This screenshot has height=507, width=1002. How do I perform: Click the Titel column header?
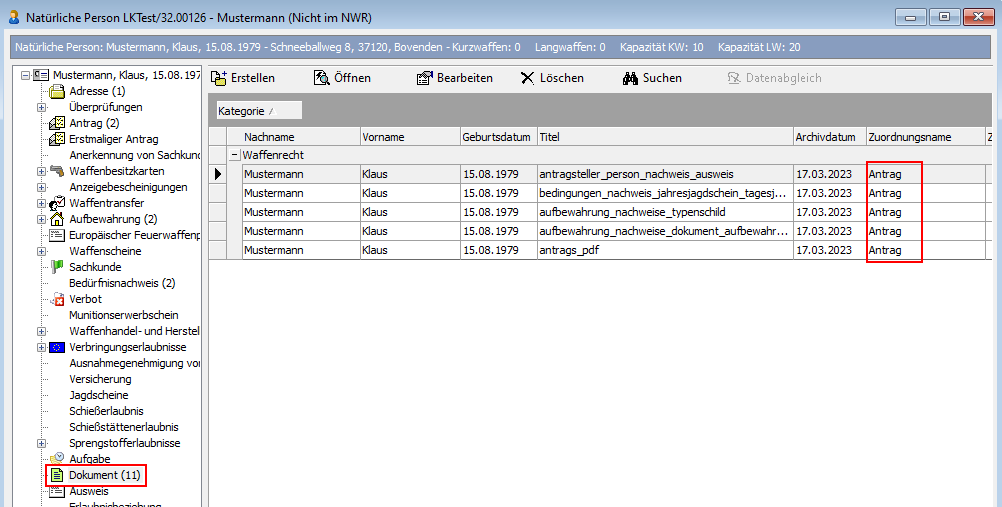pyautogui.click(x=664, y=137)
